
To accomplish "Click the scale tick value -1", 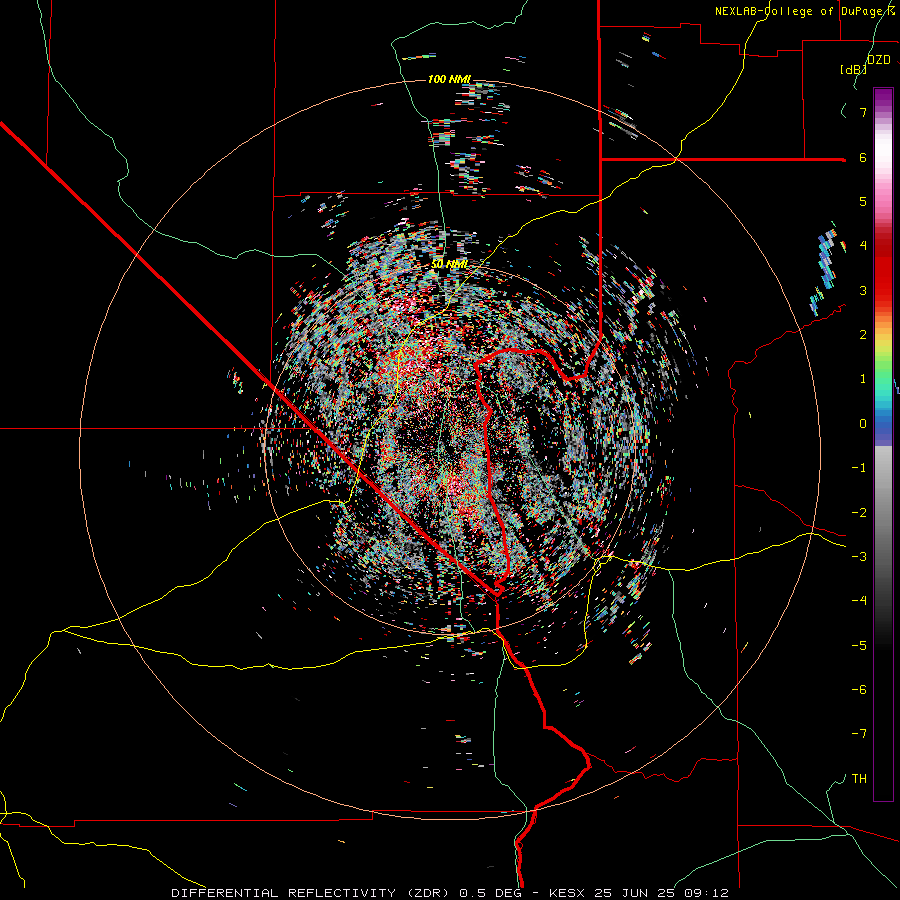I will [859, 468].
